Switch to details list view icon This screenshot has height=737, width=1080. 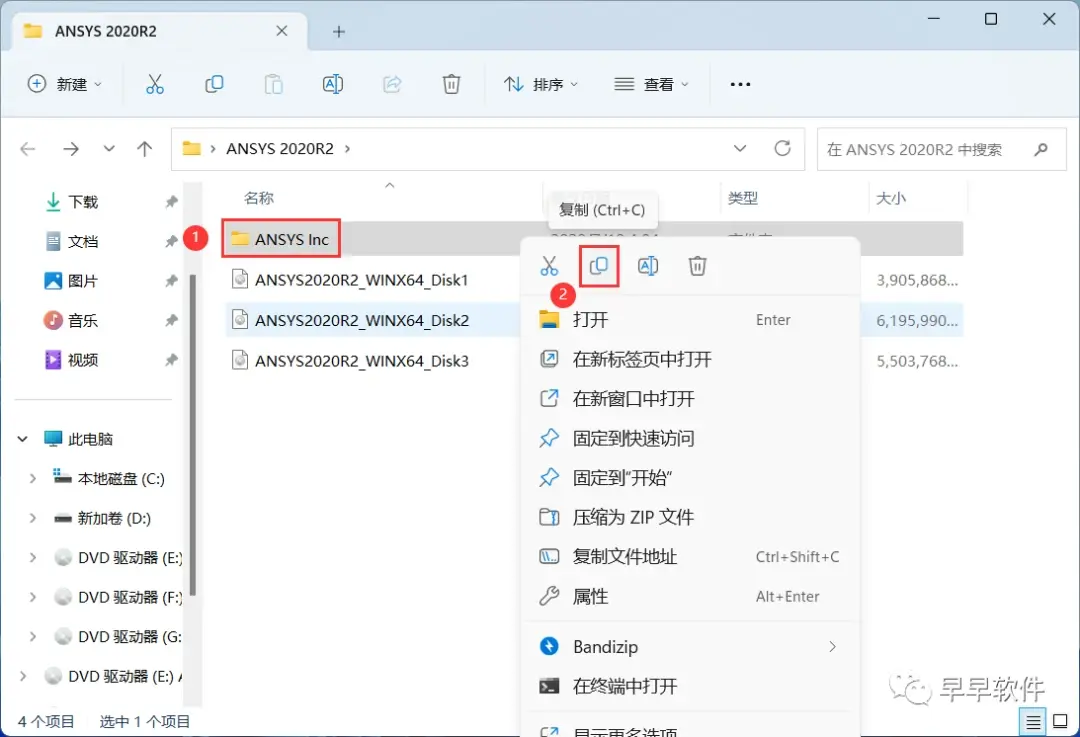(x=1032, y=722)
